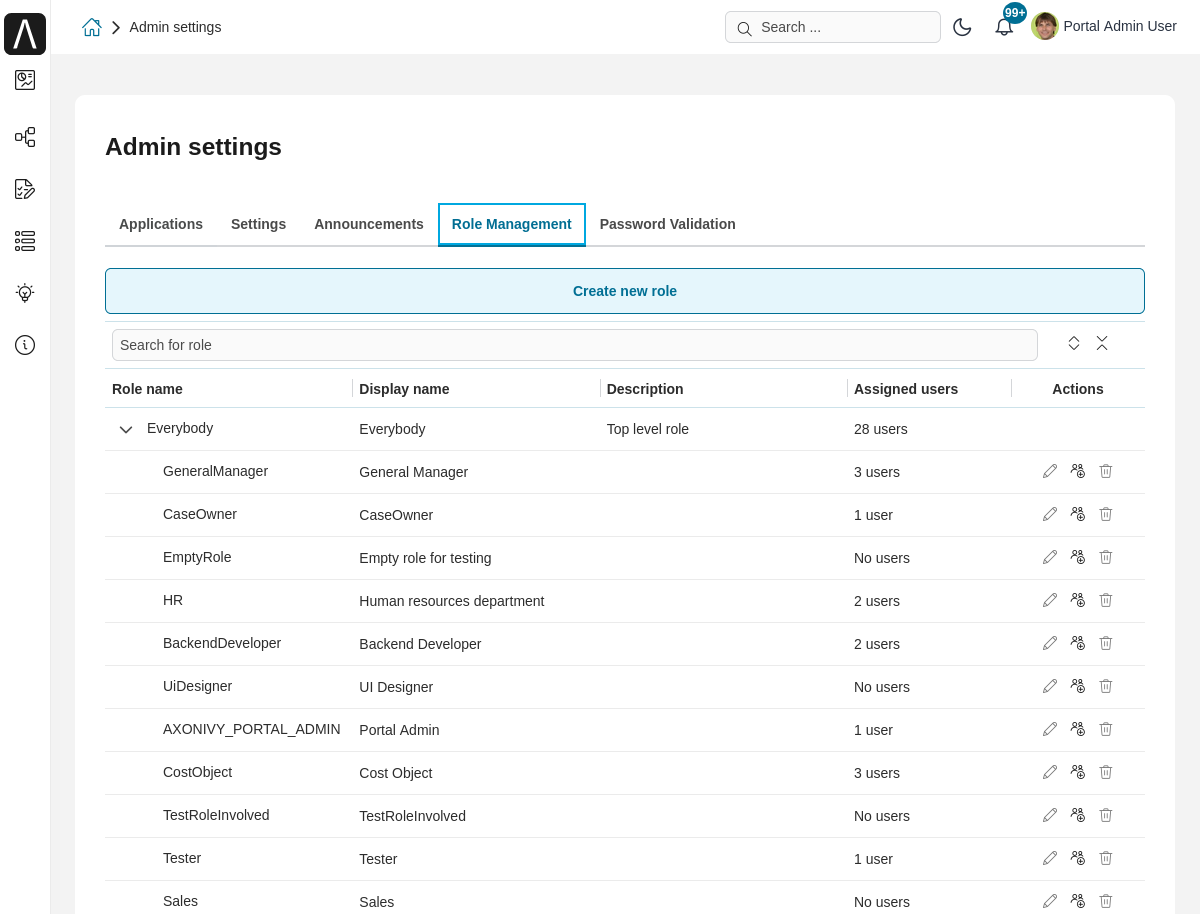
Task: Open the Information icon in the sidebar
Action: pos(25,345)
